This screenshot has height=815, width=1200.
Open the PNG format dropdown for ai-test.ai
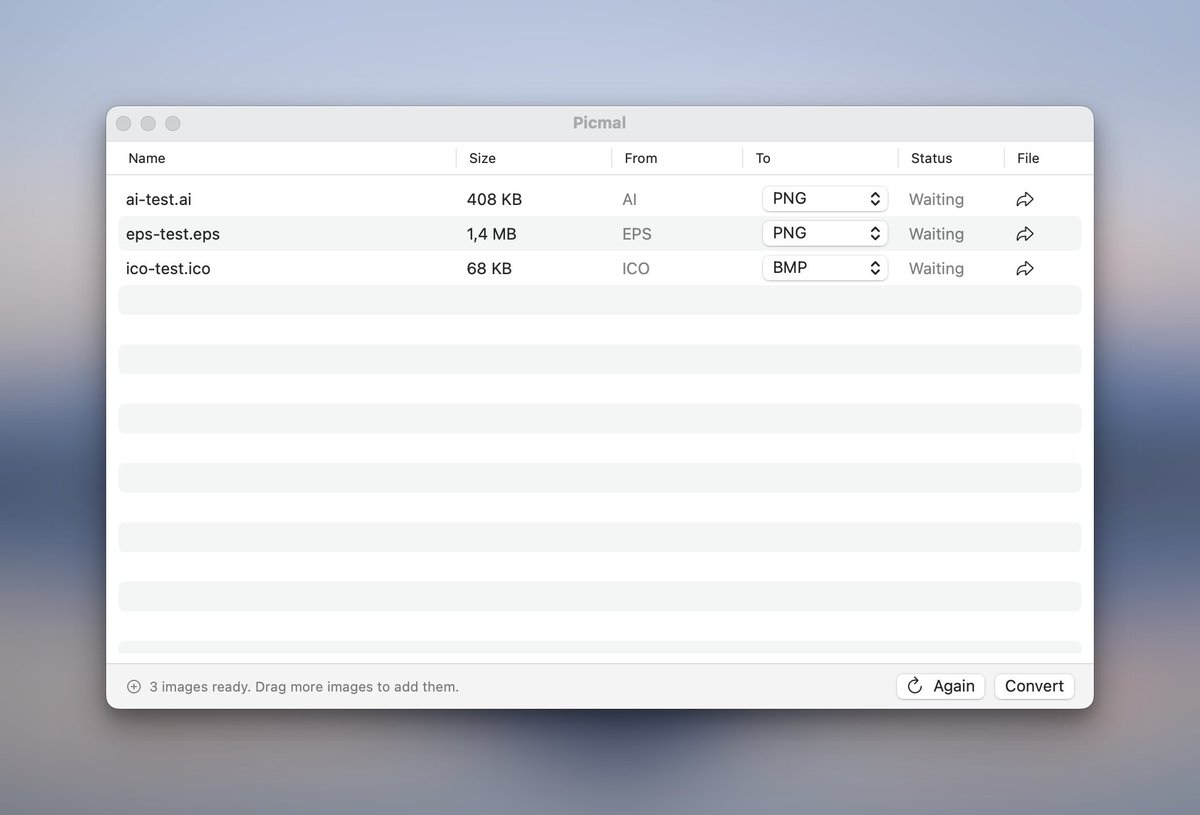click(x=825, y=199)
